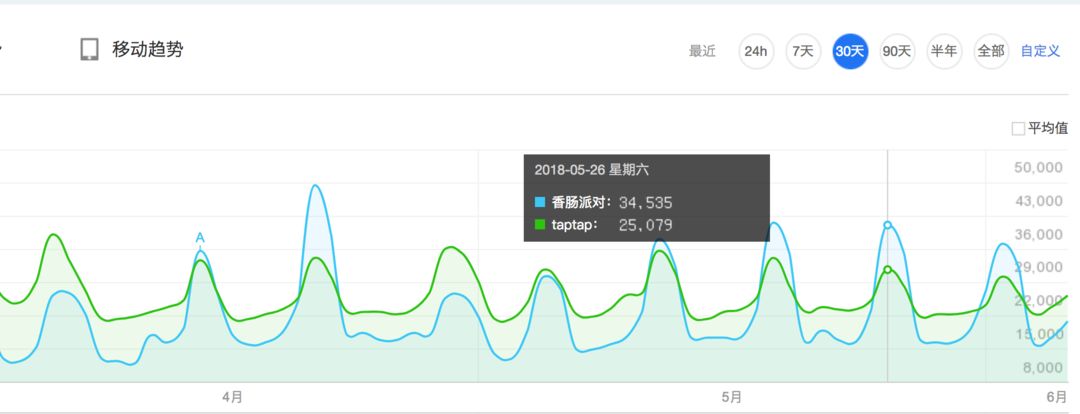Select the 24h time range
Screen dimensions: 1080x414
tap(756, 52)
